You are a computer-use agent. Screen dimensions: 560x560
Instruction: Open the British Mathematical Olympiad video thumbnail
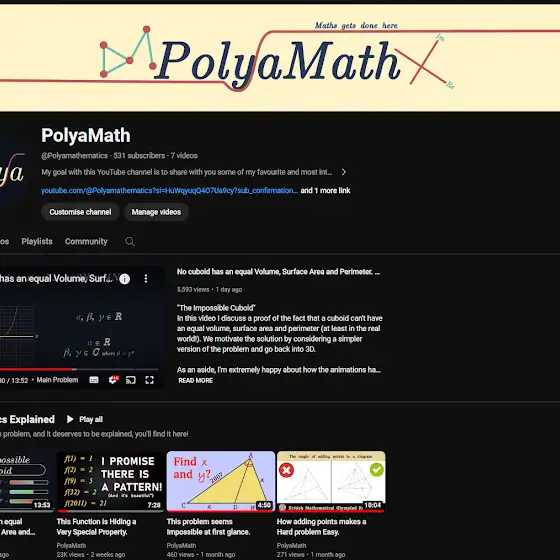click(x=331, y=481)
